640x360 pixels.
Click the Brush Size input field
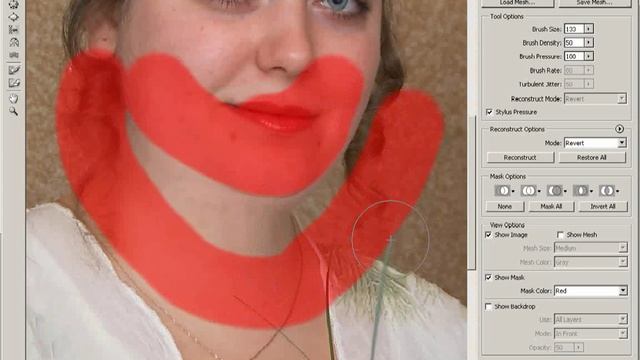(x=574, y=29)
